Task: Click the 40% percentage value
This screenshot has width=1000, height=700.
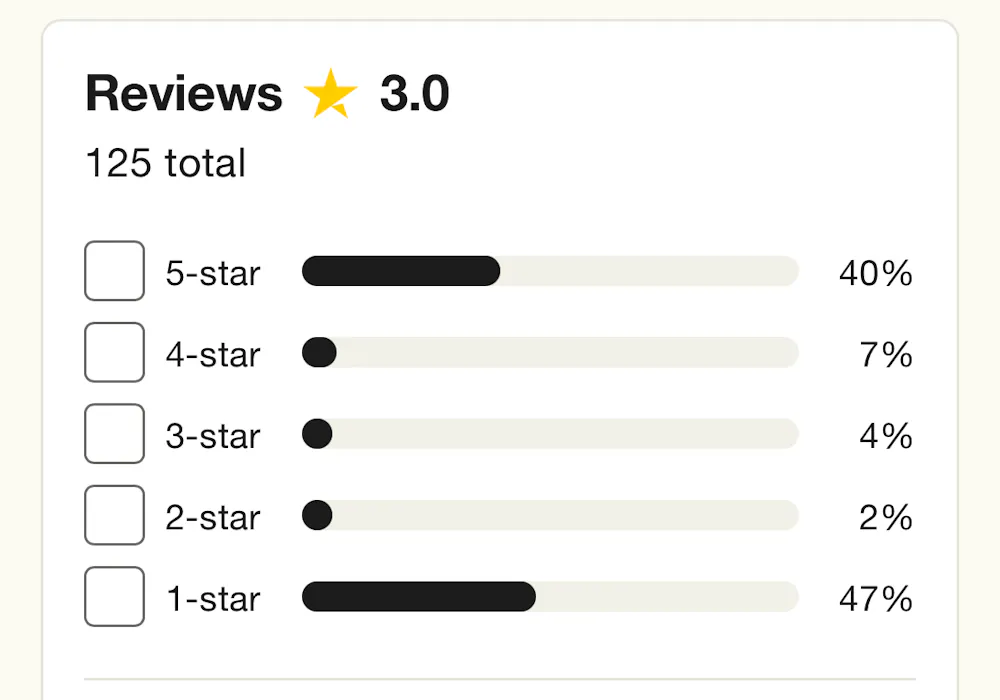Action: click(876, 273)
